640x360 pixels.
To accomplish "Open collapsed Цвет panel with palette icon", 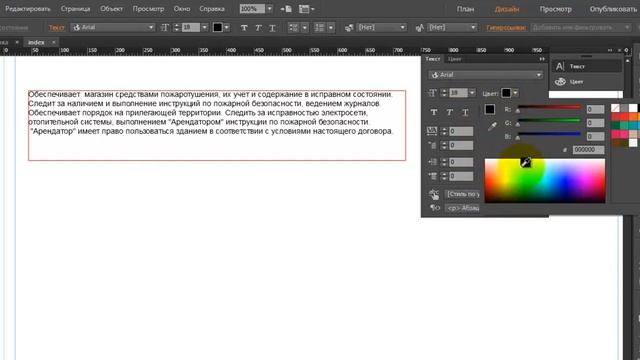I will (587, 82).
